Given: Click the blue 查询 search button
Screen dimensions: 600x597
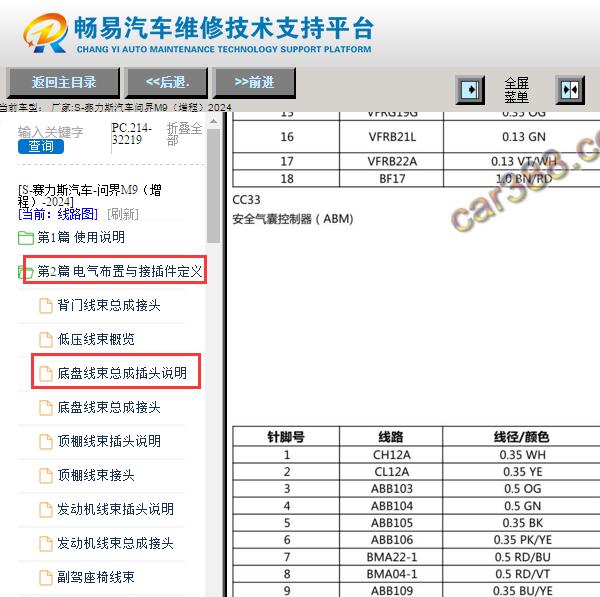Looking at the screenshot, I should (x=41, y=146).
